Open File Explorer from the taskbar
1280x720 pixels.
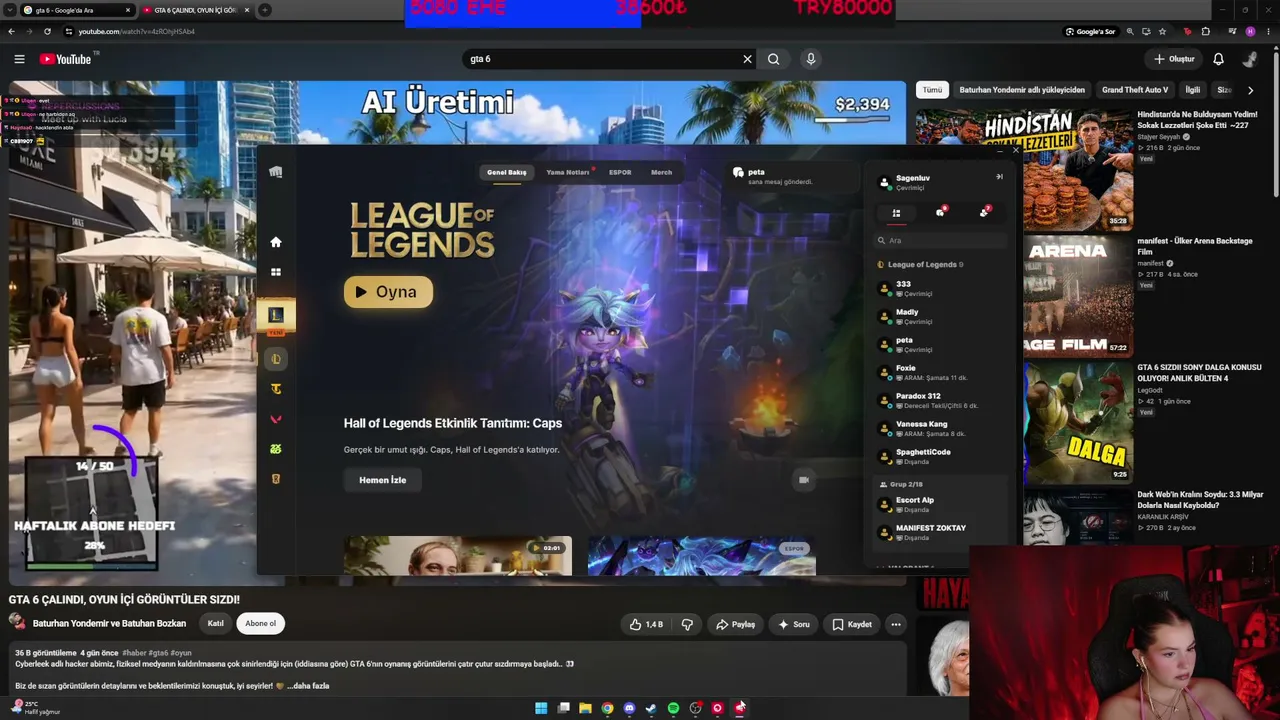pyautogui.click(x=585, y=708)
